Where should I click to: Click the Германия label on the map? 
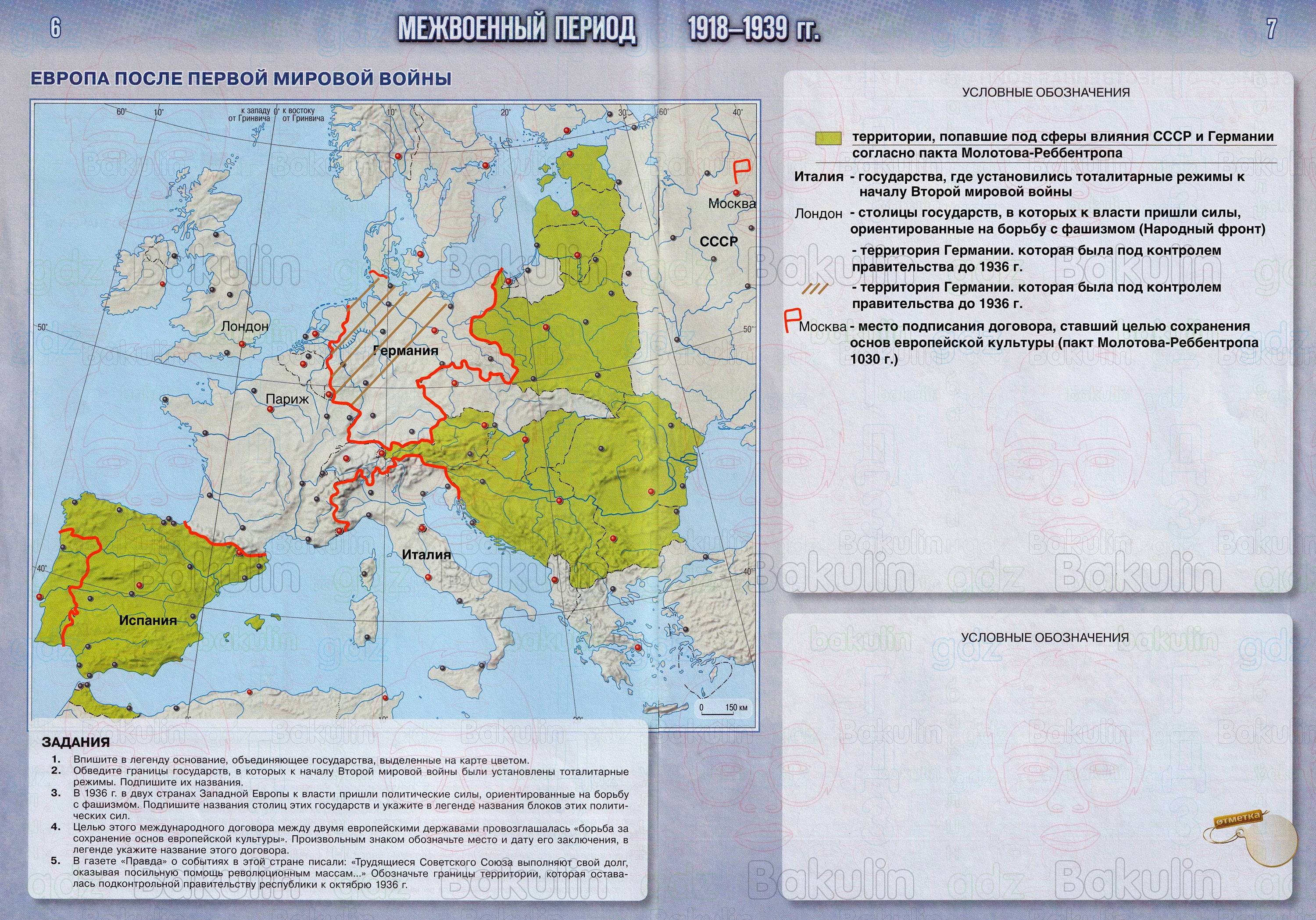405,350
